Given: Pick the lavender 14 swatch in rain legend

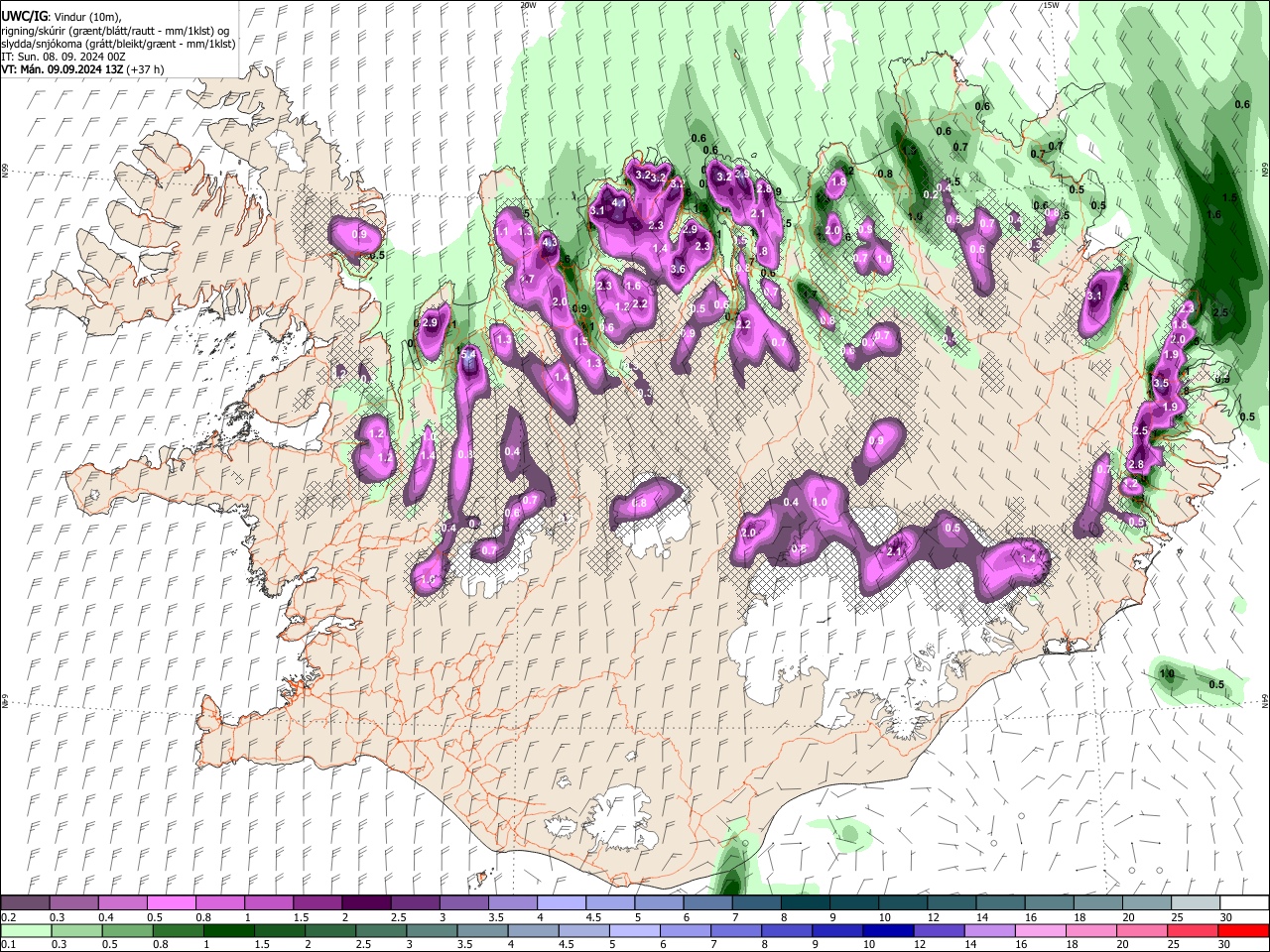Looking at the screenshot, I should [x=988, y=930].
